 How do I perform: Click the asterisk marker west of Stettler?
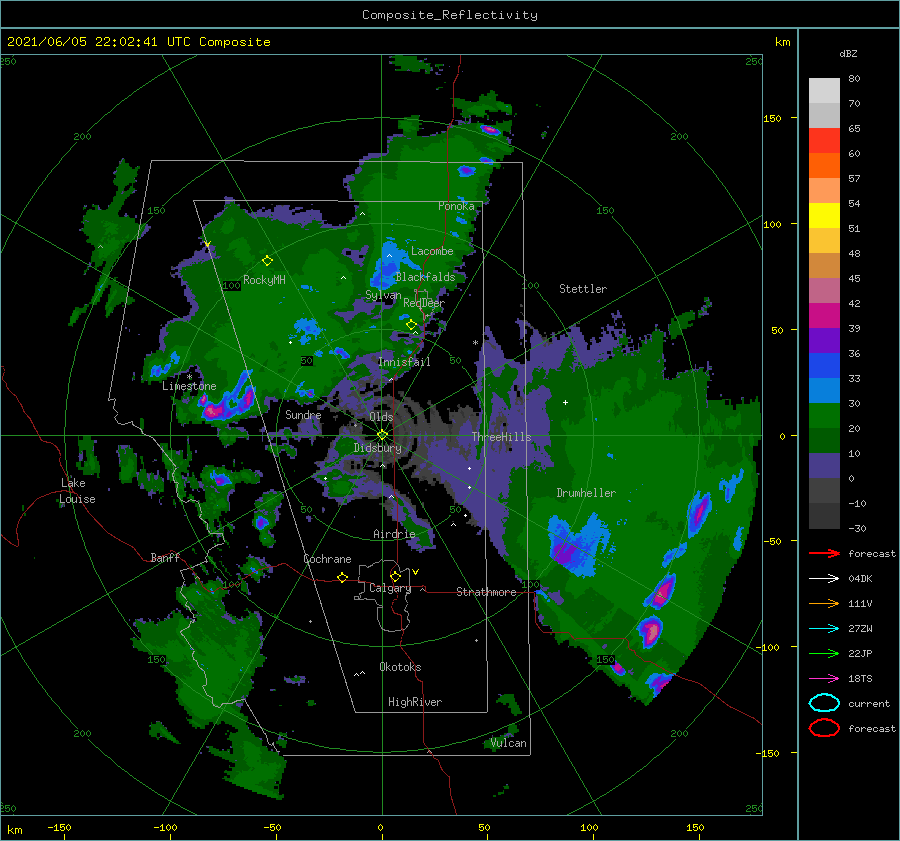[475, 343]
